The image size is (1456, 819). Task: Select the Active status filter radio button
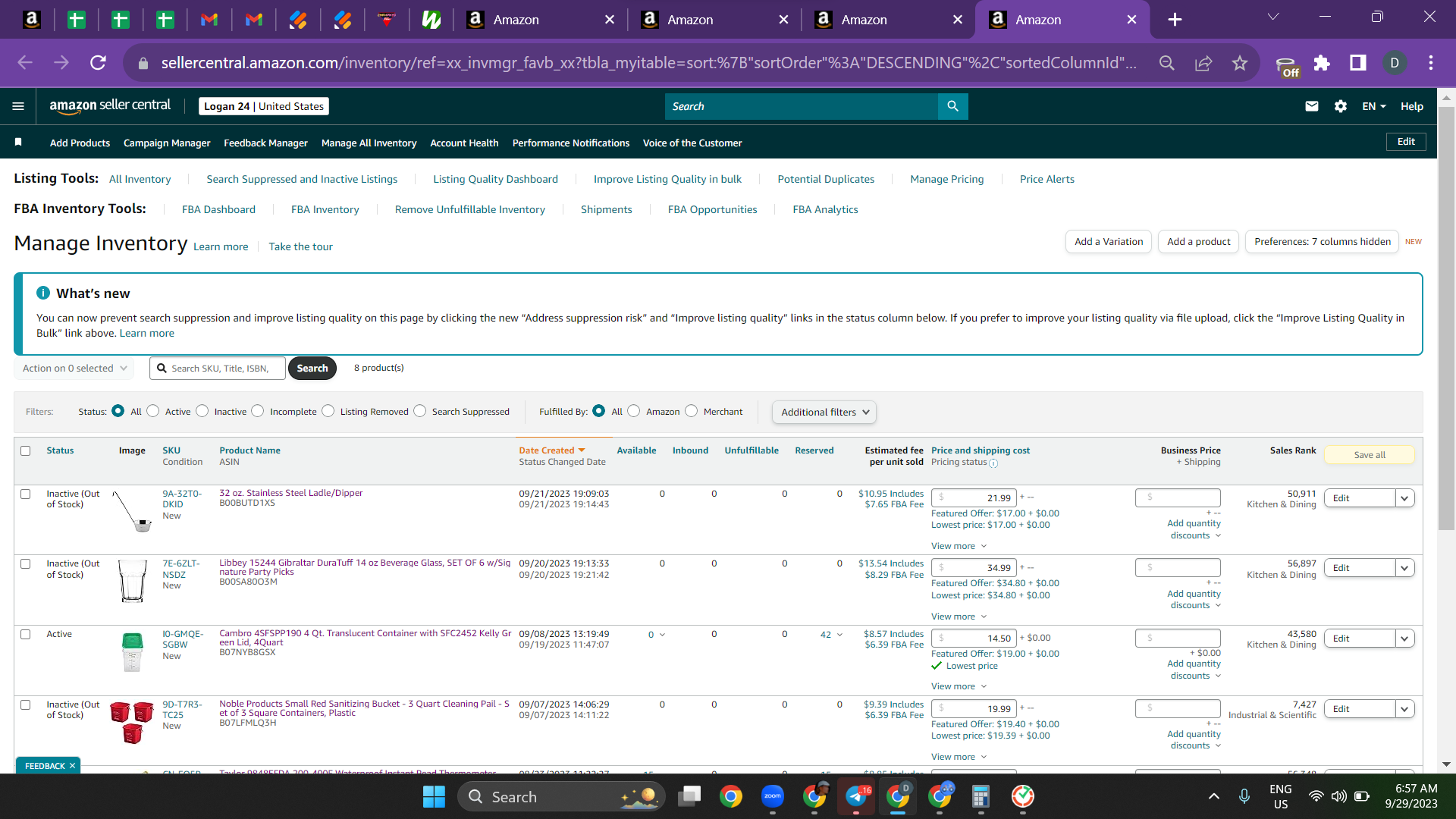coord(153,411)
